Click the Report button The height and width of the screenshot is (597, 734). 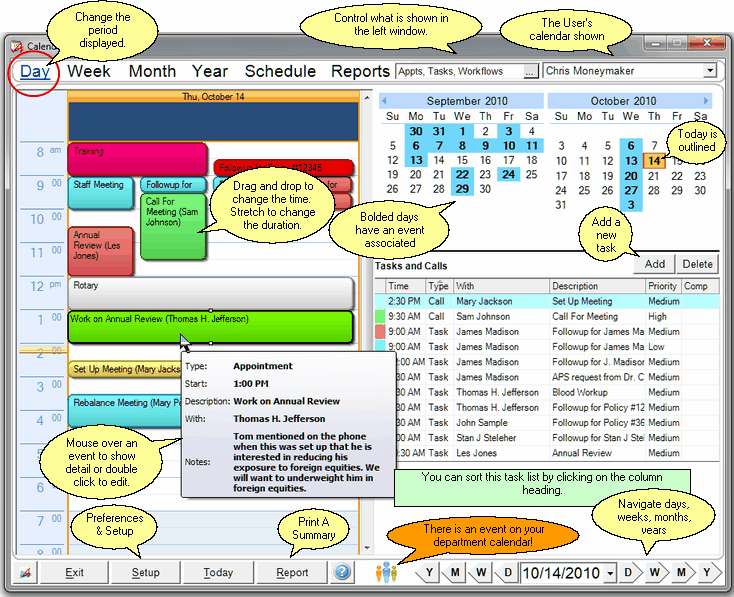pos(292,572)
